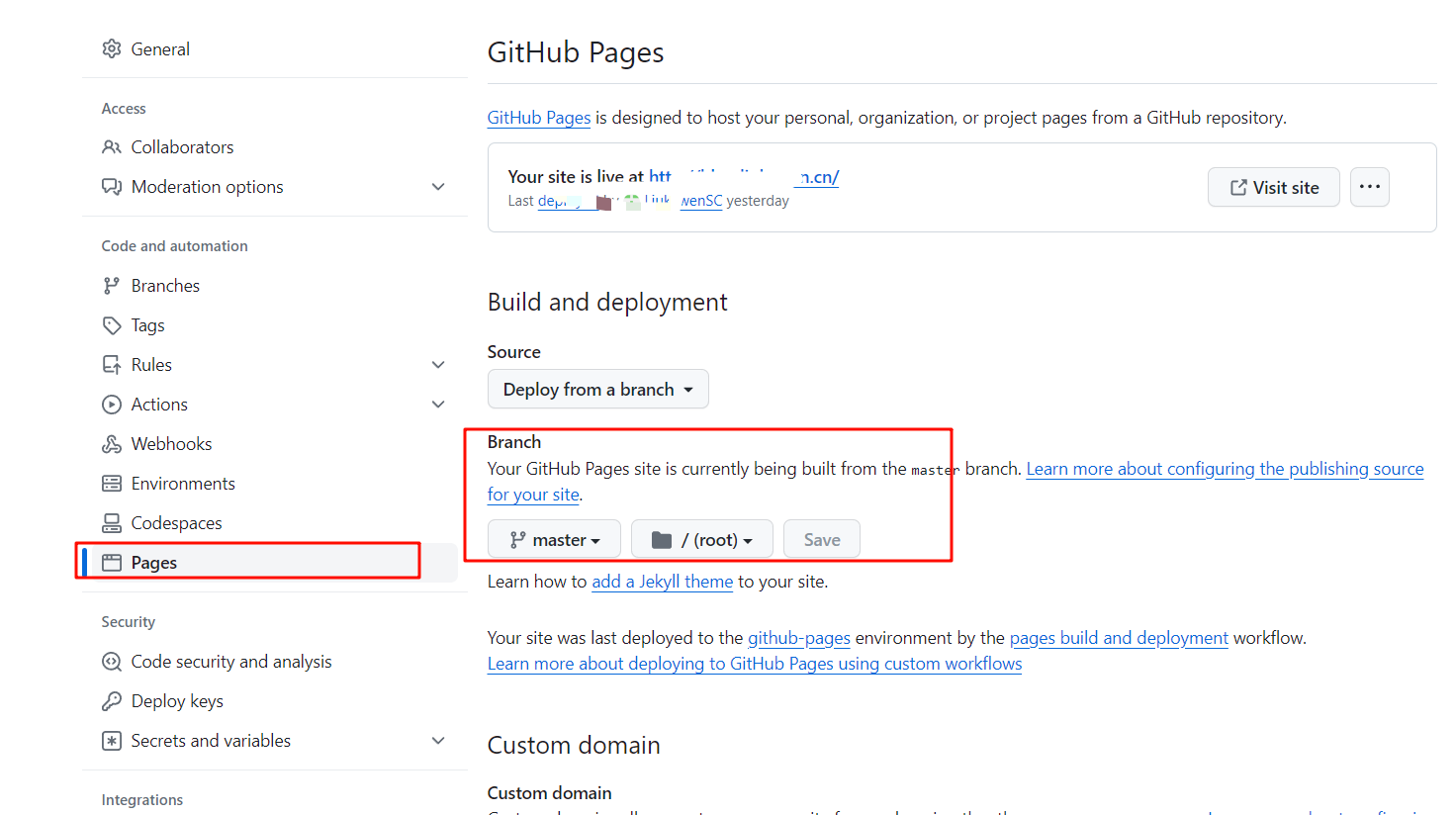Image resolution: width=1456 pixels, height=815 pixels.
Task: Click the Rules icon in sidebar
Action: (112, 365)
